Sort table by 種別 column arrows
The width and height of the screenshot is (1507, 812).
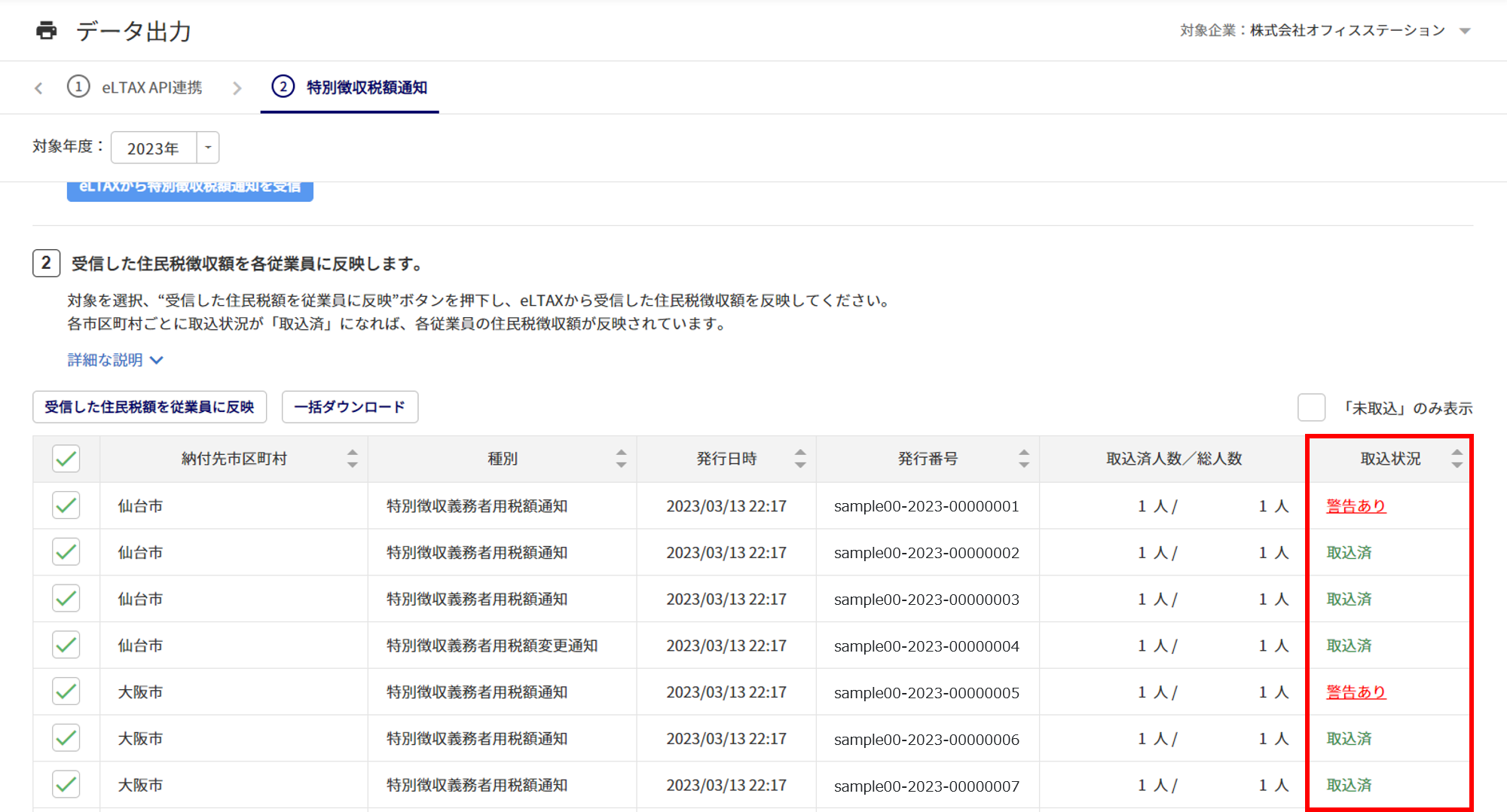pyautogui.click(x=621, y=459)
